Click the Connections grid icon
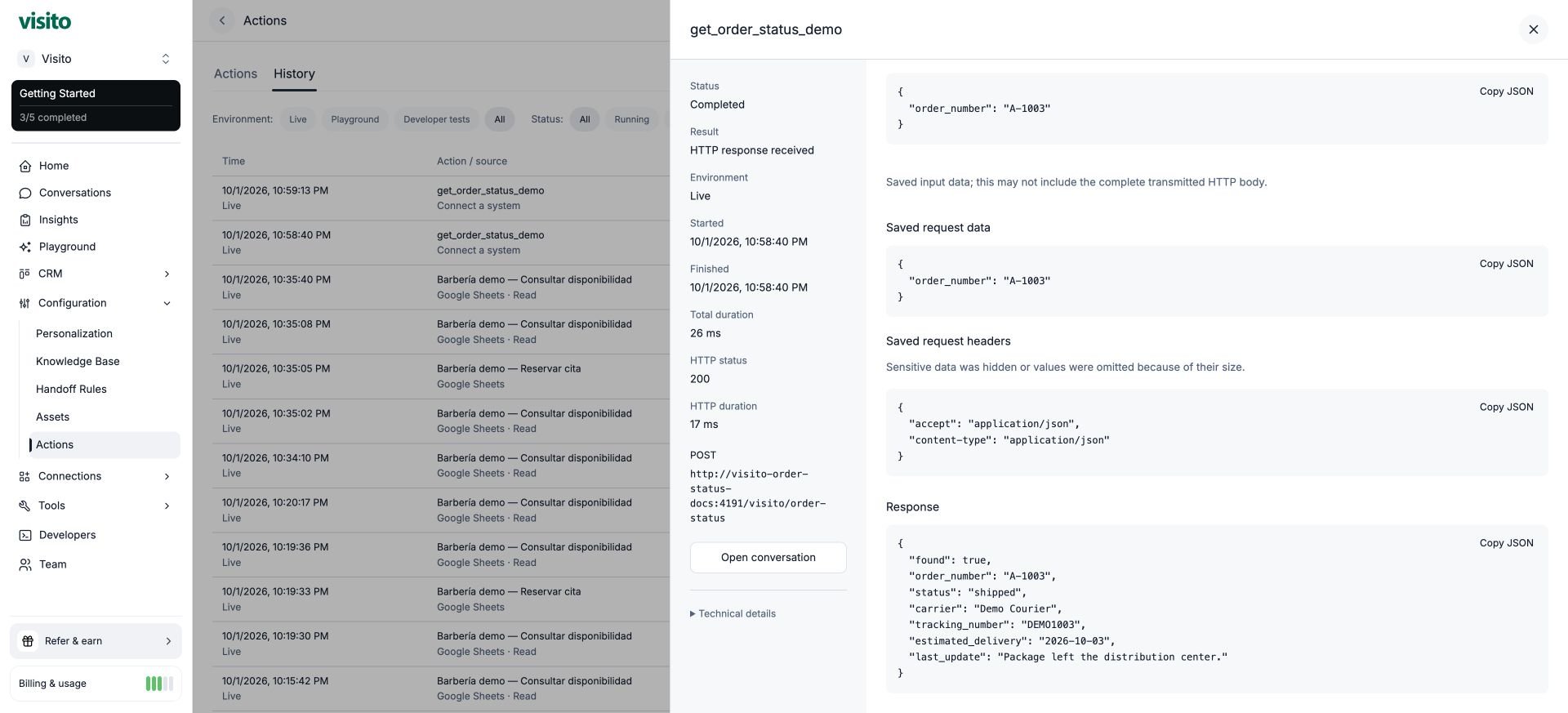This screenshot has width=1568, height=713. coord(24,476)
